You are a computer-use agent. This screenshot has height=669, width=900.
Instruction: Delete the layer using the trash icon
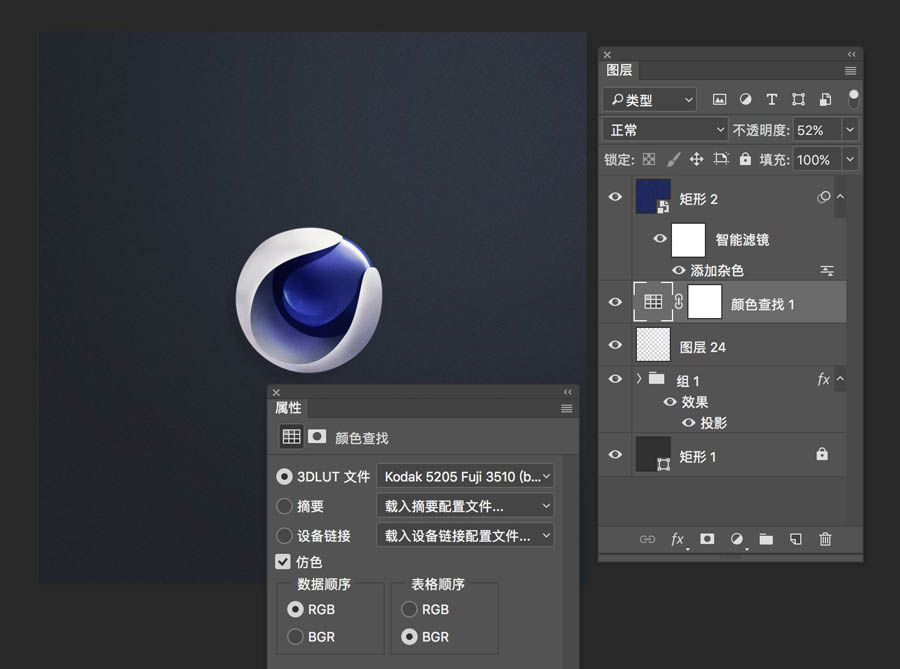[825, 539]
